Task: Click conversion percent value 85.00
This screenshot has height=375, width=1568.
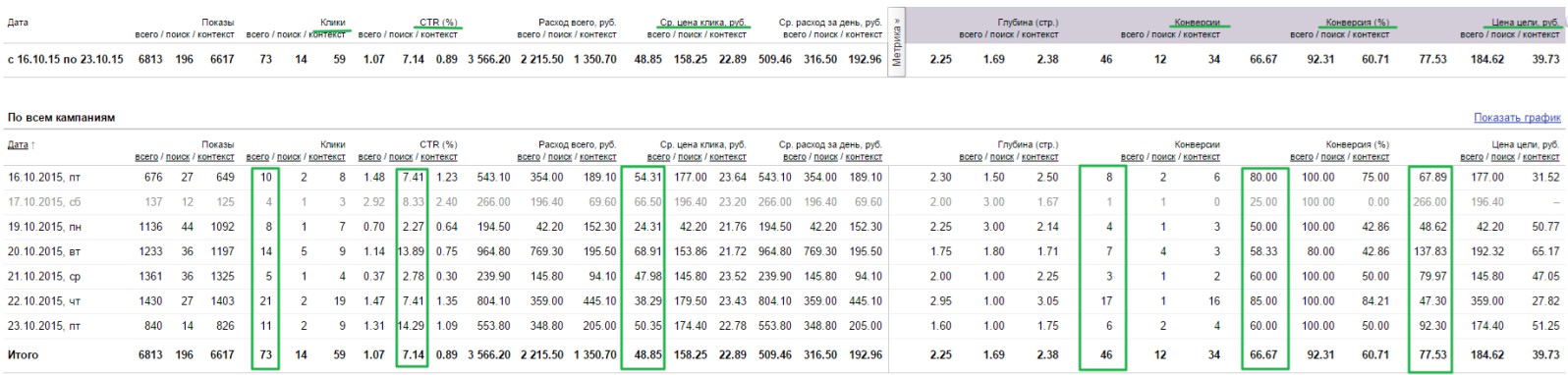Action: (x=1263, y=301)
